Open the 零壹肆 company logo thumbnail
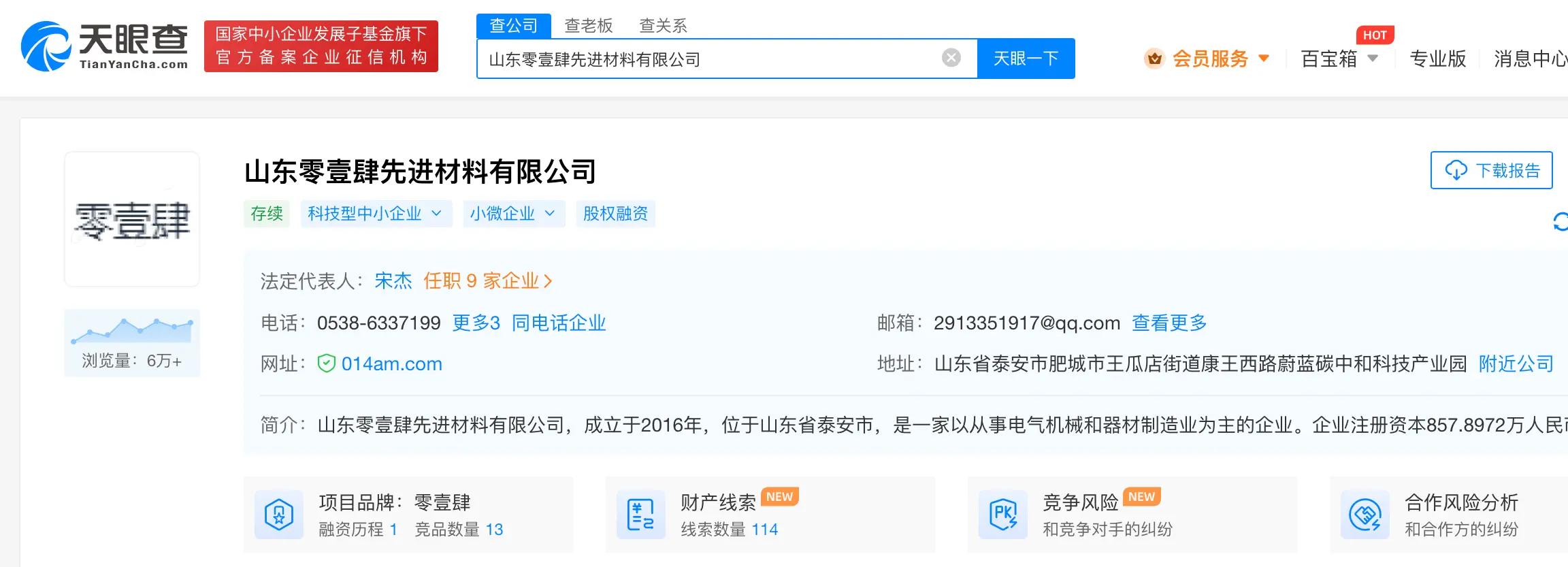Screen dimensions: 1568x567 point(132,219)
